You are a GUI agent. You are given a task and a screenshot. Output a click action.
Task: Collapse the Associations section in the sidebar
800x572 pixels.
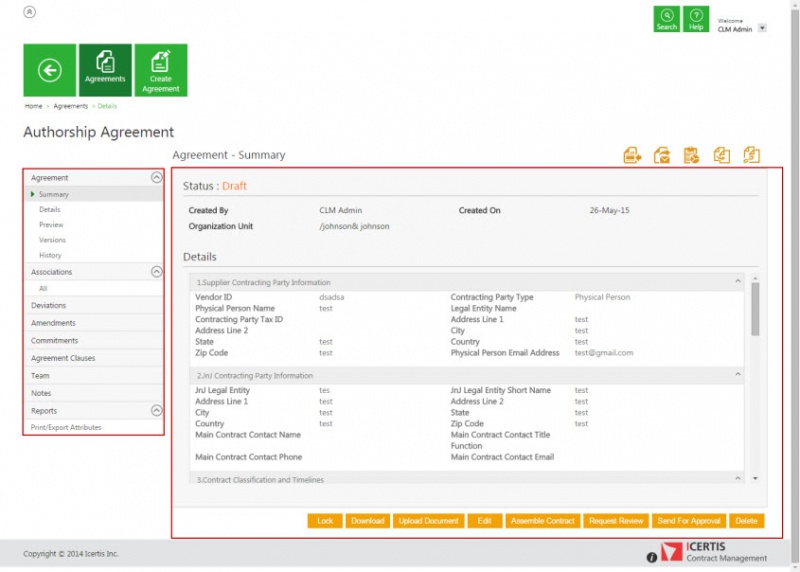(x=156, y=271)
